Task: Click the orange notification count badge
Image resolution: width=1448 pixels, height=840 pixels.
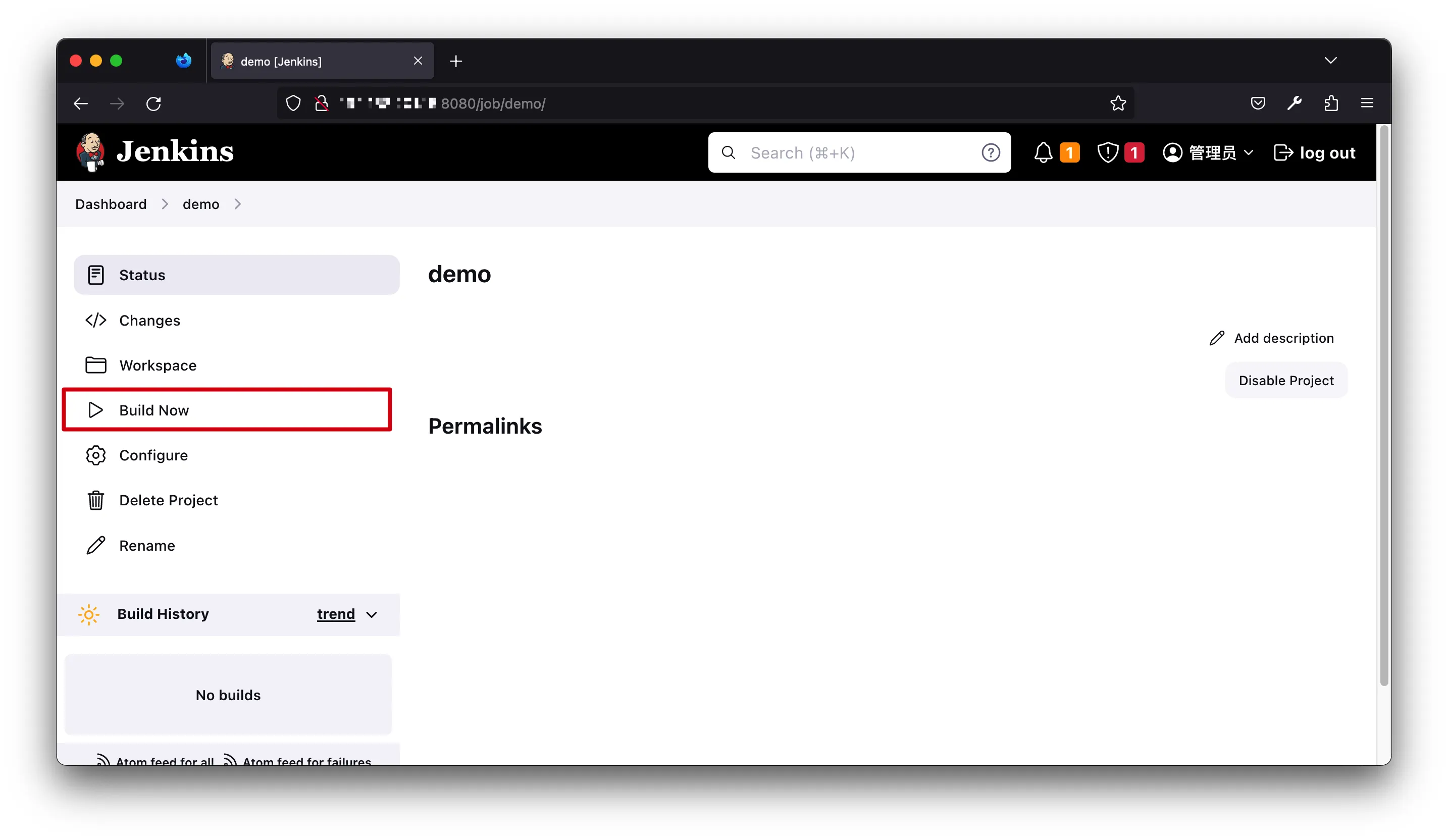Action: pyautogui.click(x=1069, y=153)
